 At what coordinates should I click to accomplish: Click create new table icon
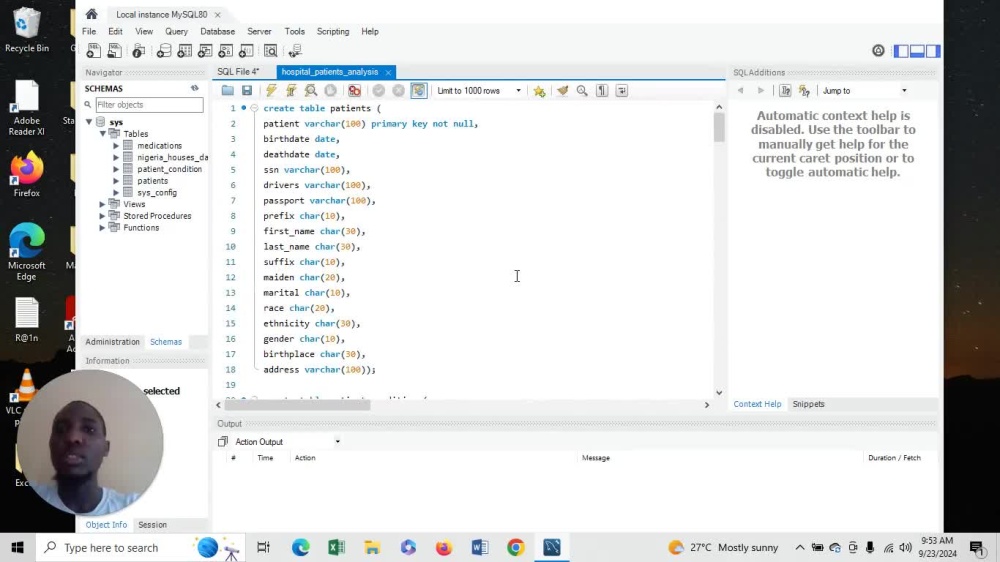[184, 51]
